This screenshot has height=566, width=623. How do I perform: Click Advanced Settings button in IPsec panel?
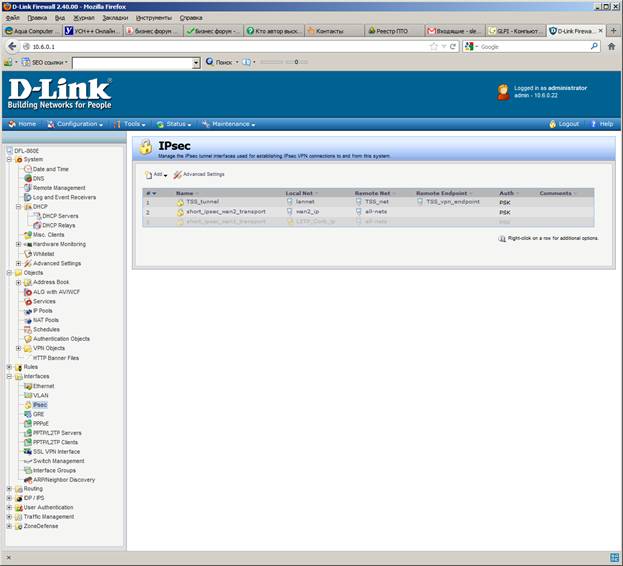[199, 175]
